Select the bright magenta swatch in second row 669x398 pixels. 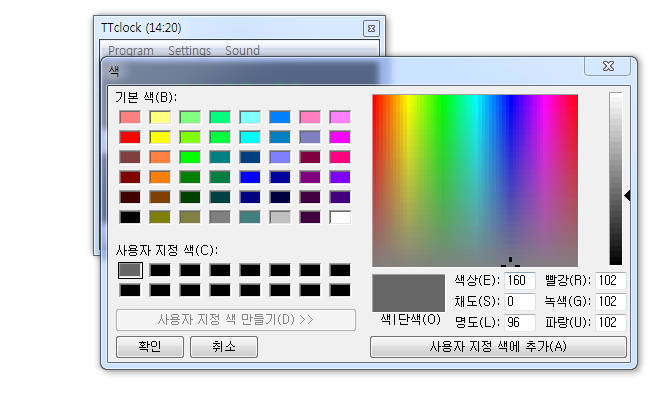[340, 137]
